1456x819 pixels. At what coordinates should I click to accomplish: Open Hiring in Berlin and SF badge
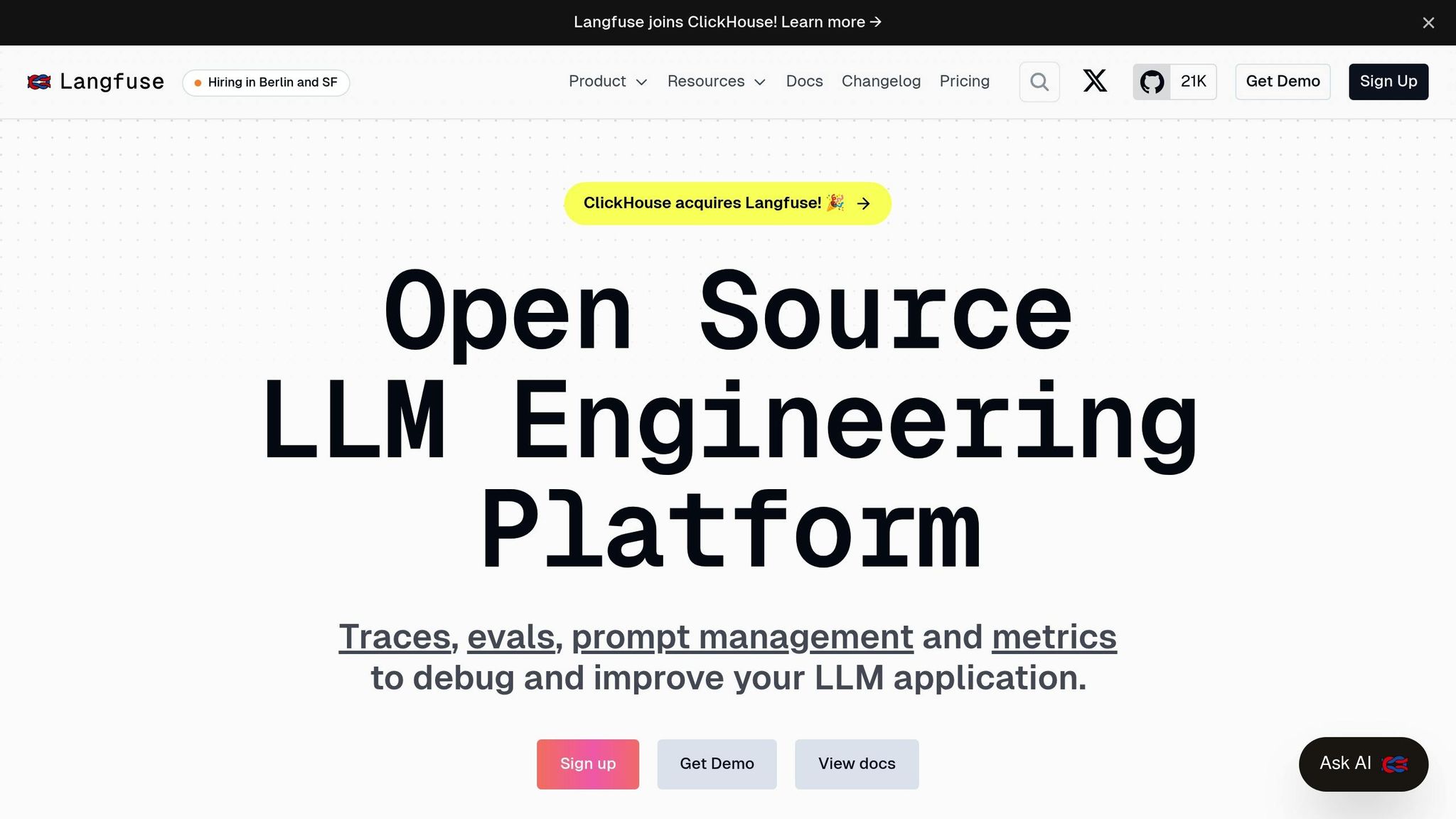click(266, 82)
